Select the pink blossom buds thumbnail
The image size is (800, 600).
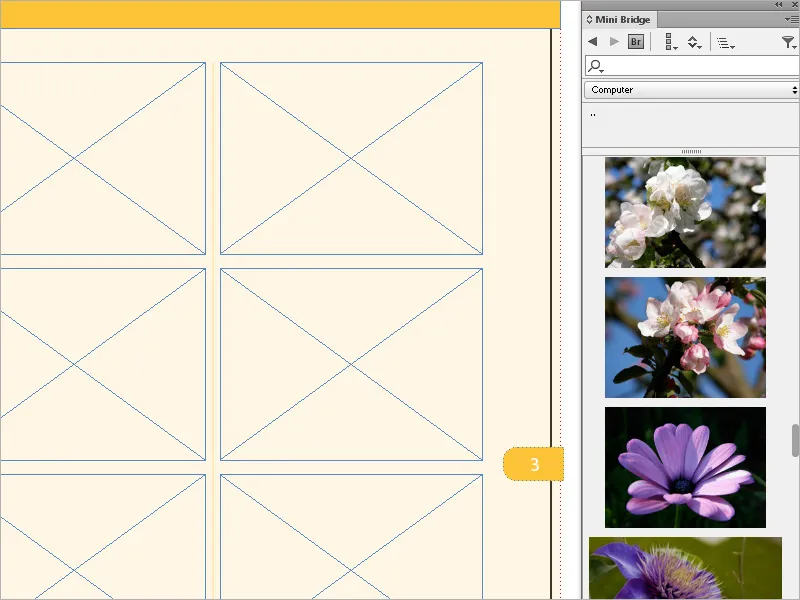point(685,337)
